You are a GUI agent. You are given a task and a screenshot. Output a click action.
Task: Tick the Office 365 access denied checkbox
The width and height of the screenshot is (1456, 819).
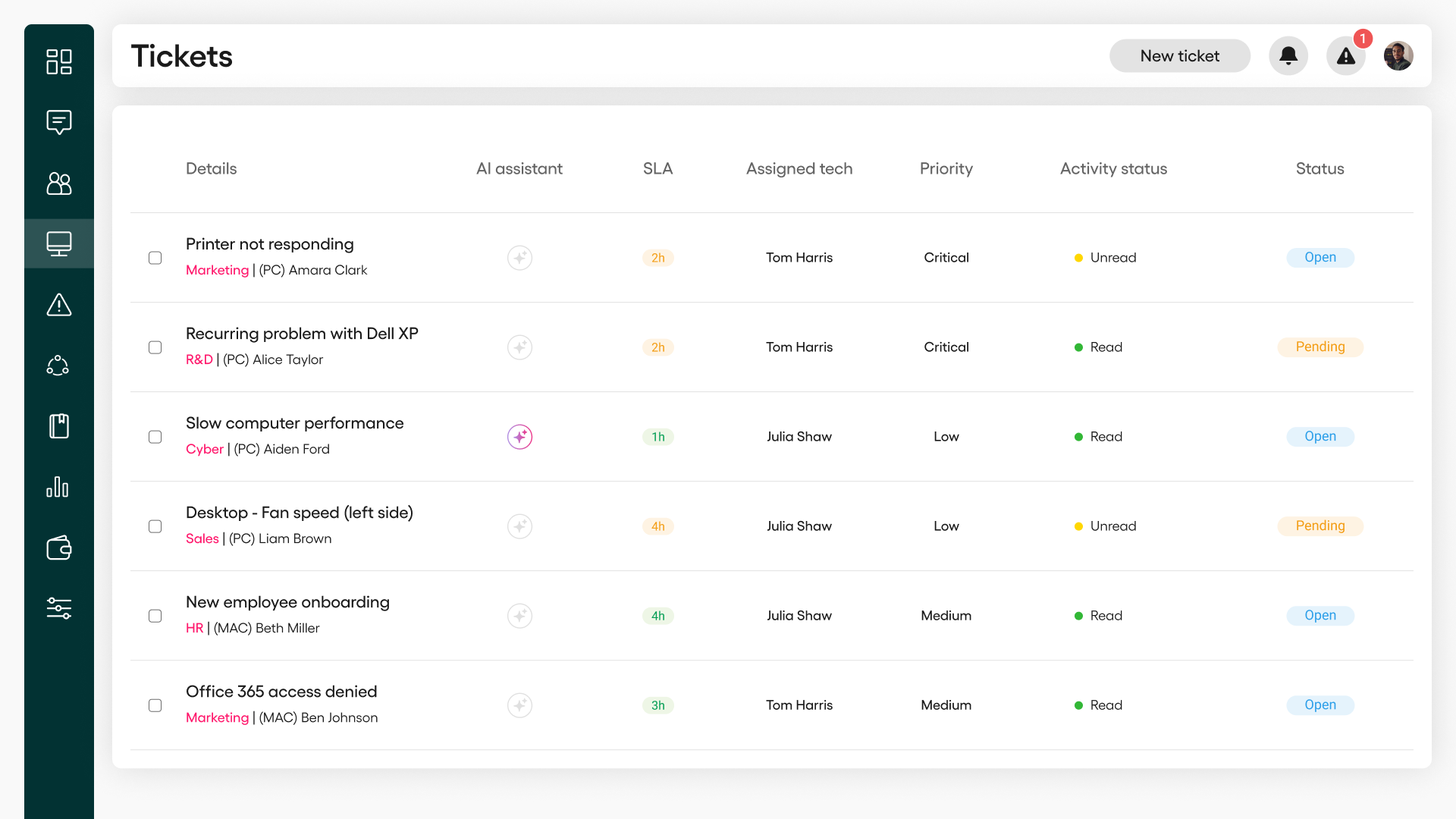coord(155,705)
